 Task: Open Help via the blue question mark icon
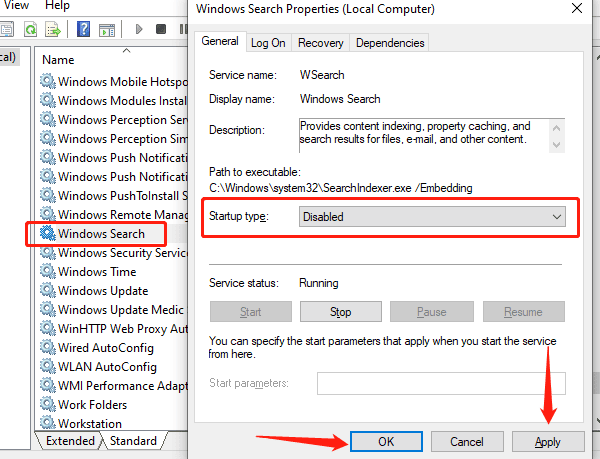click(83, 29)
